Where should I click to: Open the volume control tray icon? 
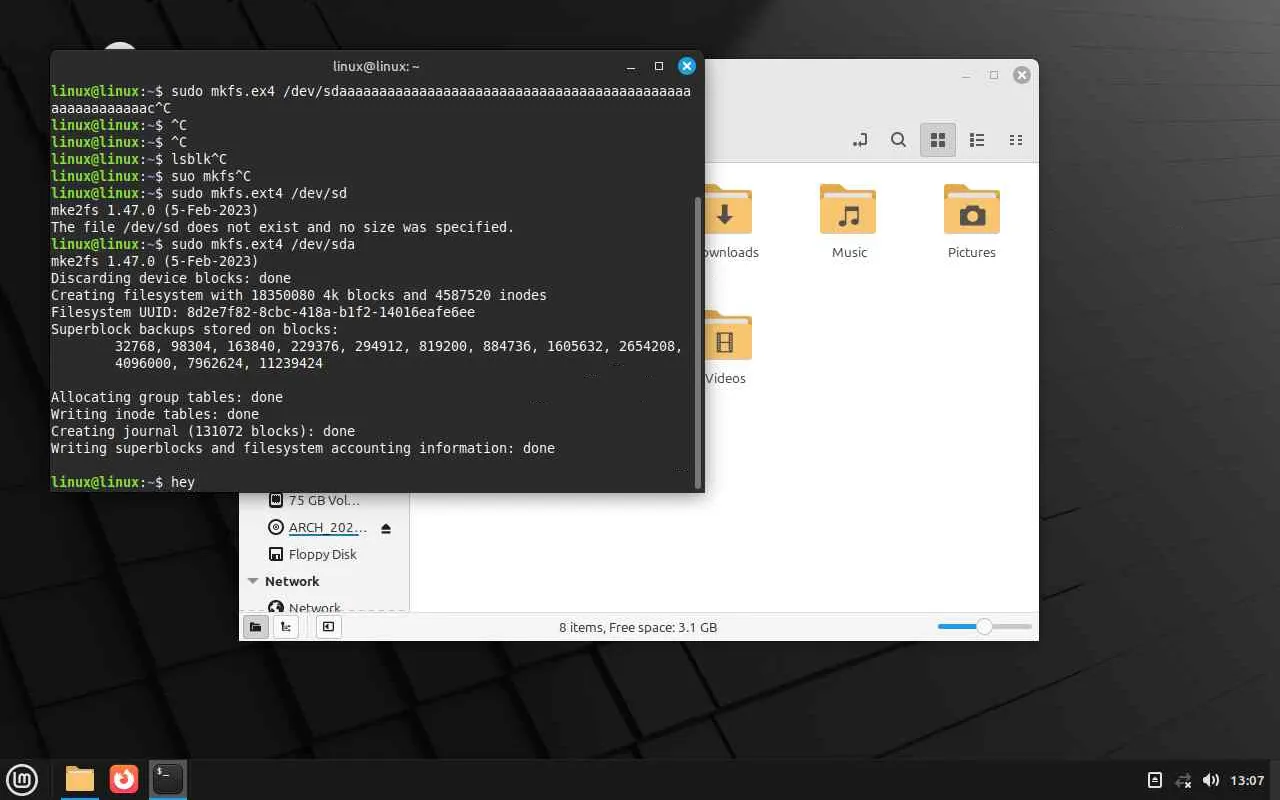1211,780
